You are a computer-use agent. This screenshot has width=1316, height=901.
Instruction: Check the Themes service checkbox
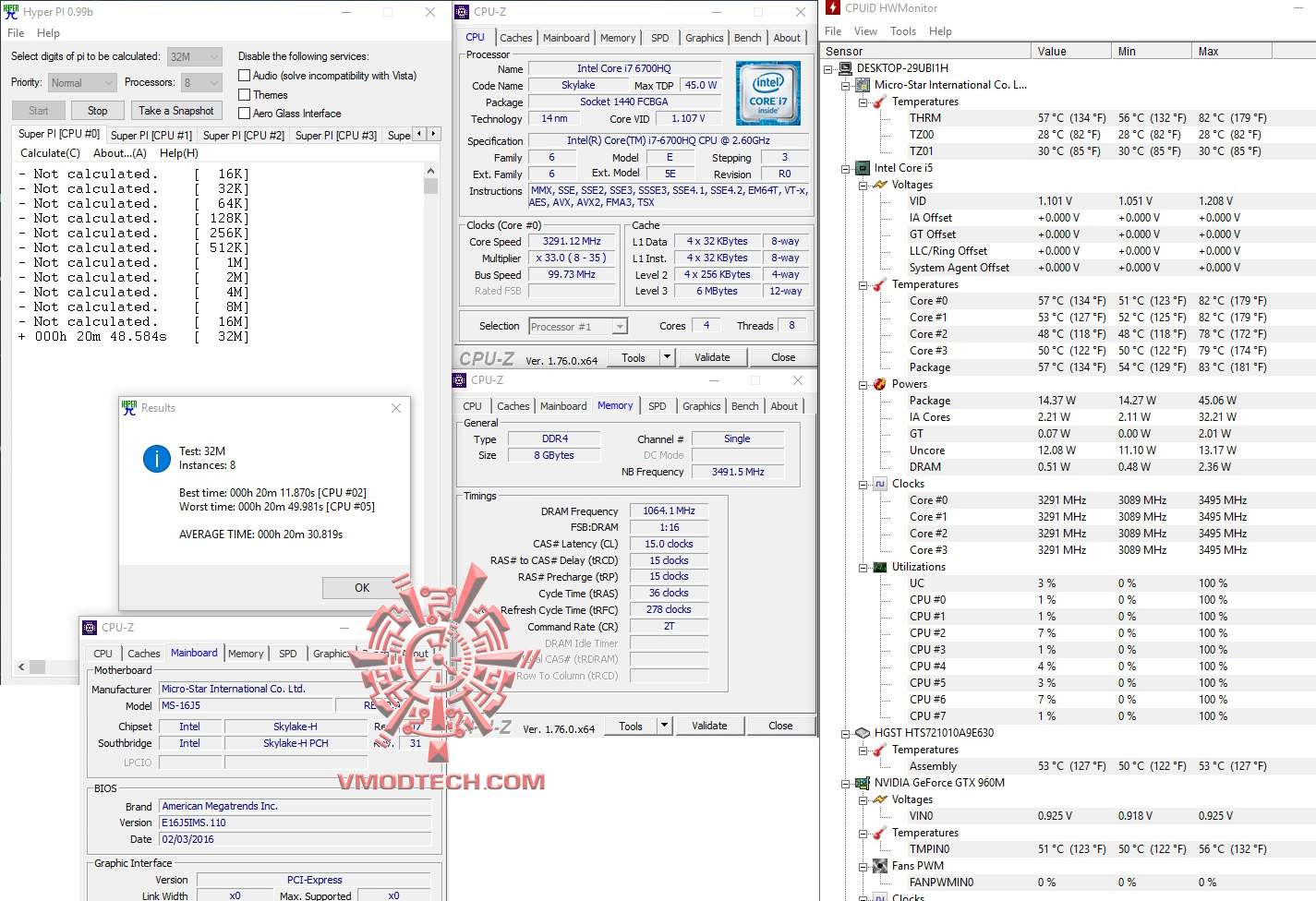coord(244,94)
